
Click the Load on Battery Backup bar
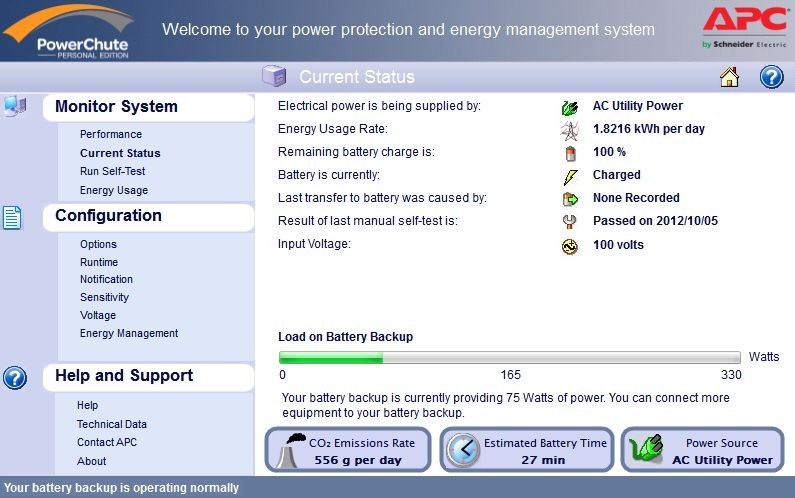click(510, 358)
